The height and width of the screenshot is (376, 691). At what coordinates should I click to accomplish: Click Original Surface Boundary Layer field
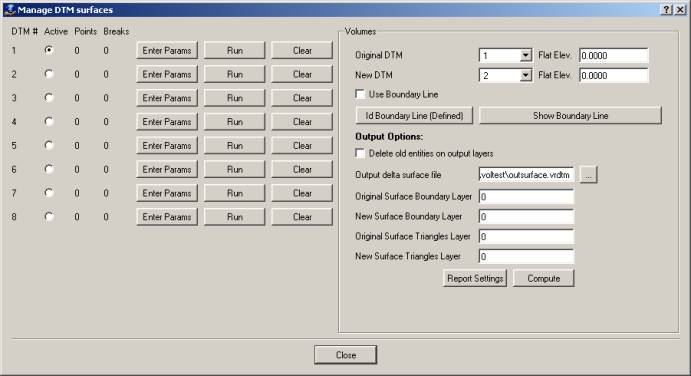(x=526, y=196)
